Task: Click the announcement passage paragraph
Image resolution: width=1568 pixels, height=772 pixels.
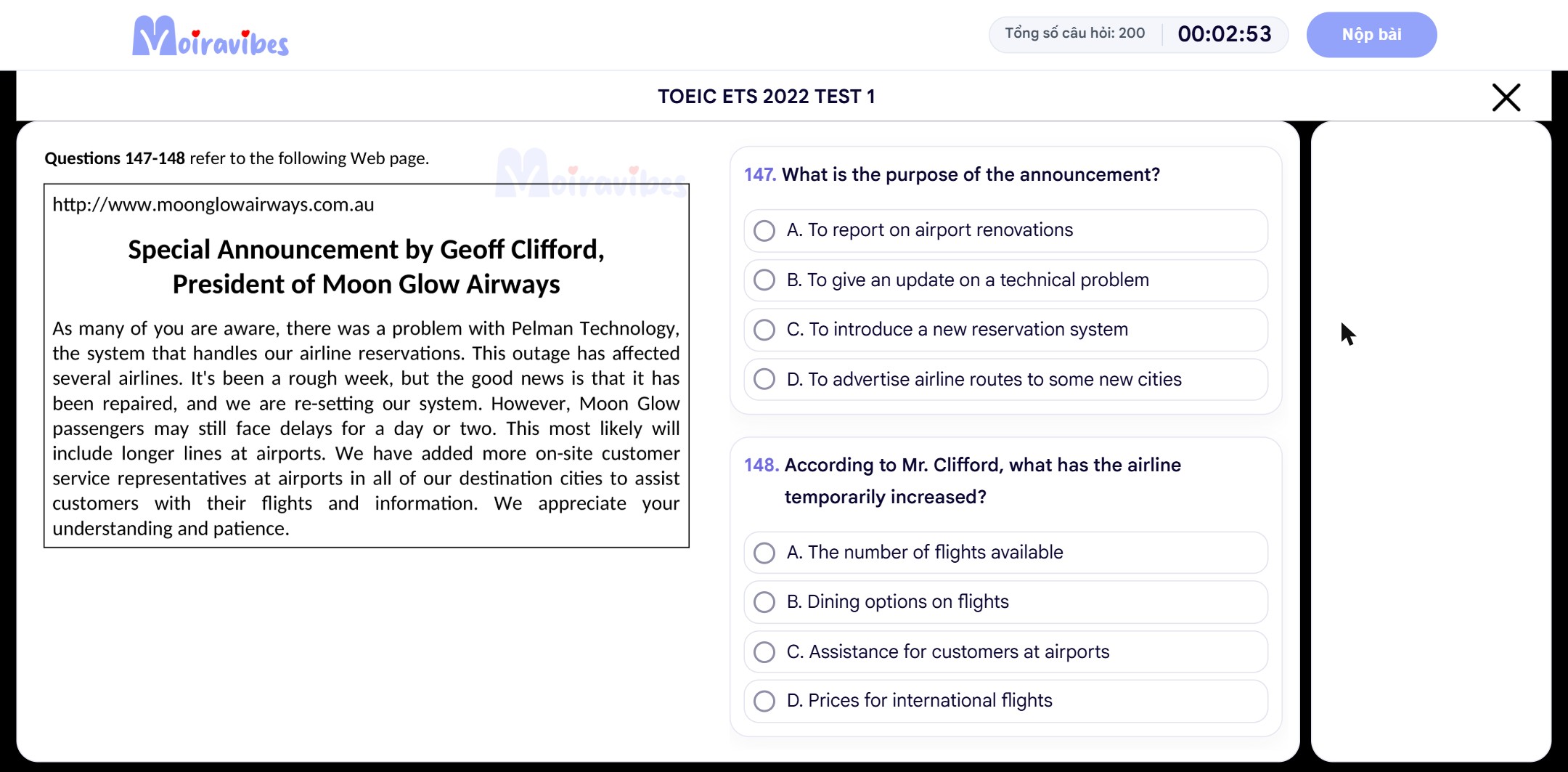Action: (x=366, y=428)
